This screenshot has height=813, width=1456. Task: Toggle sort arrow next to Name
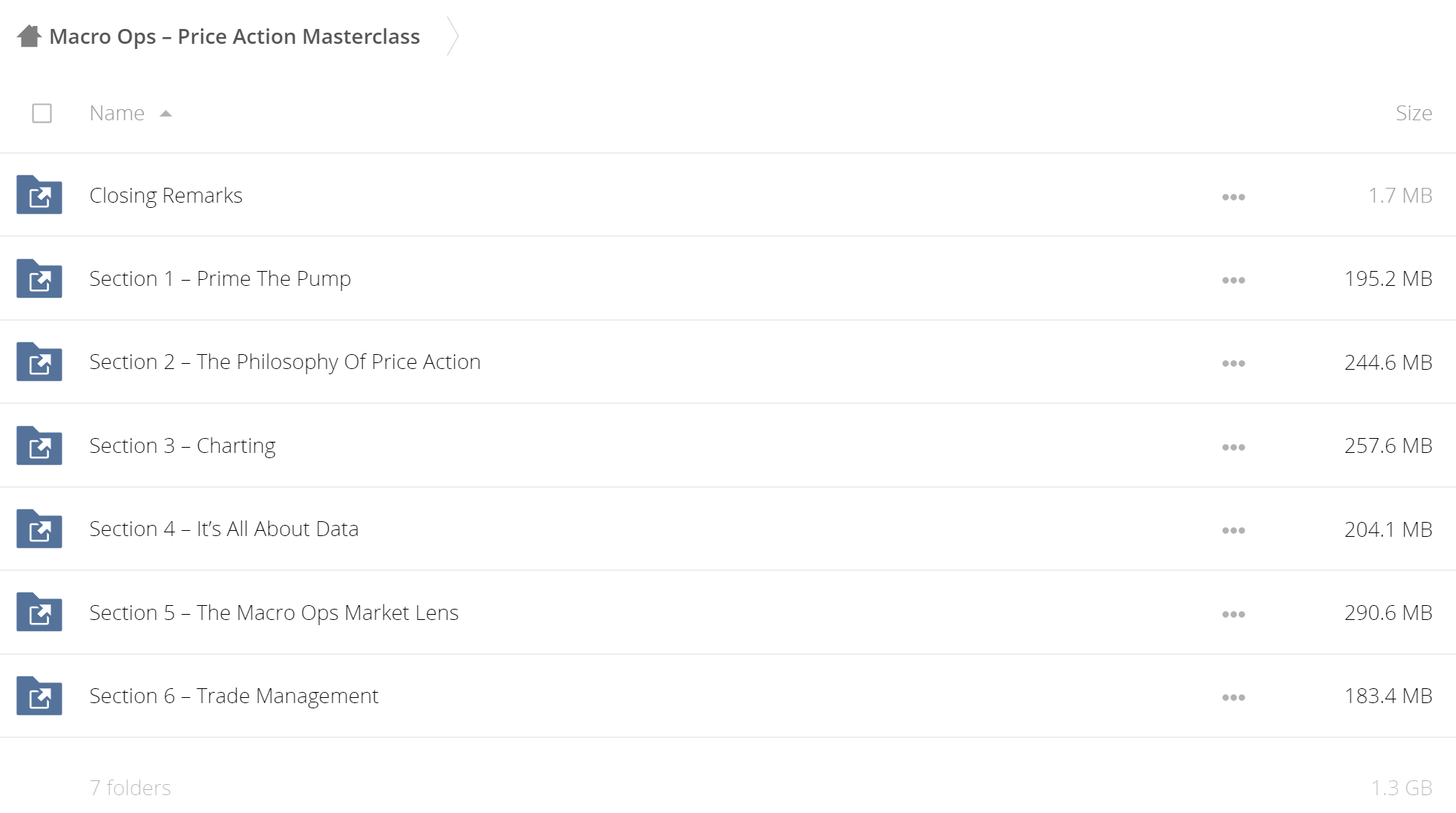(166, 114)
